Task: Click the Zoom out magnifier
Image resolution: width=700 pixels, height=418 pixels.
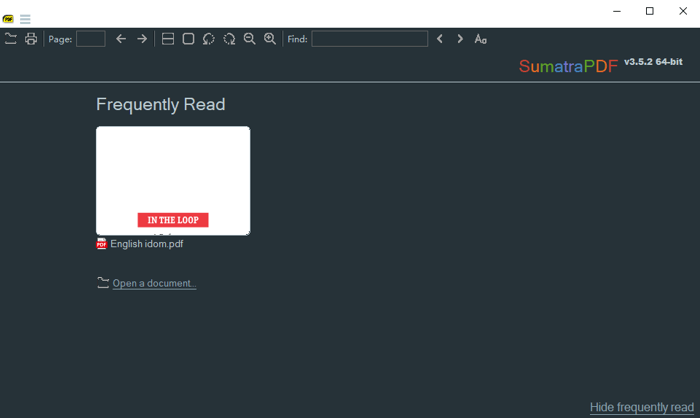Action: 250,39
